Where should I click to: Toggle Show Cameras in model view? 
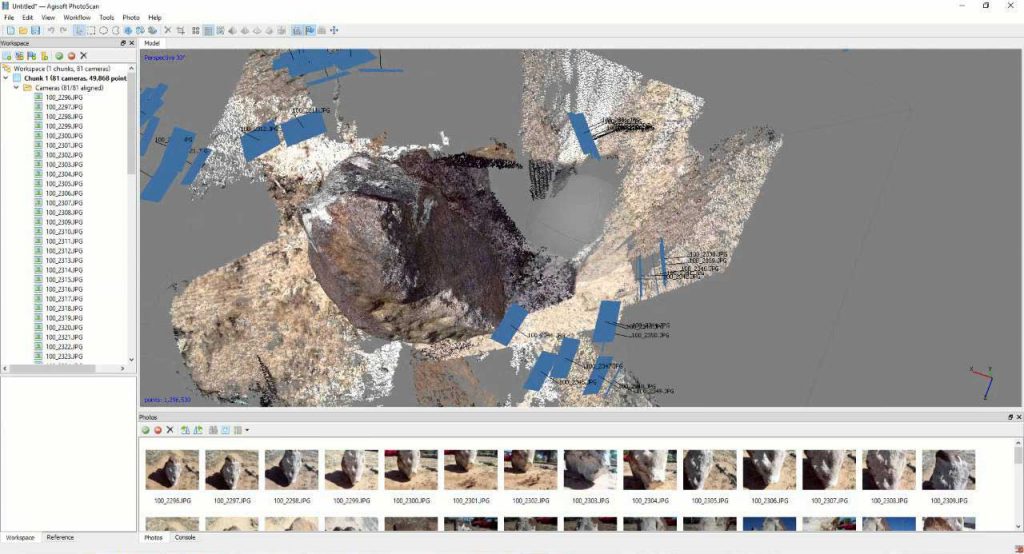pyautogui.click(x=296, y=30)
